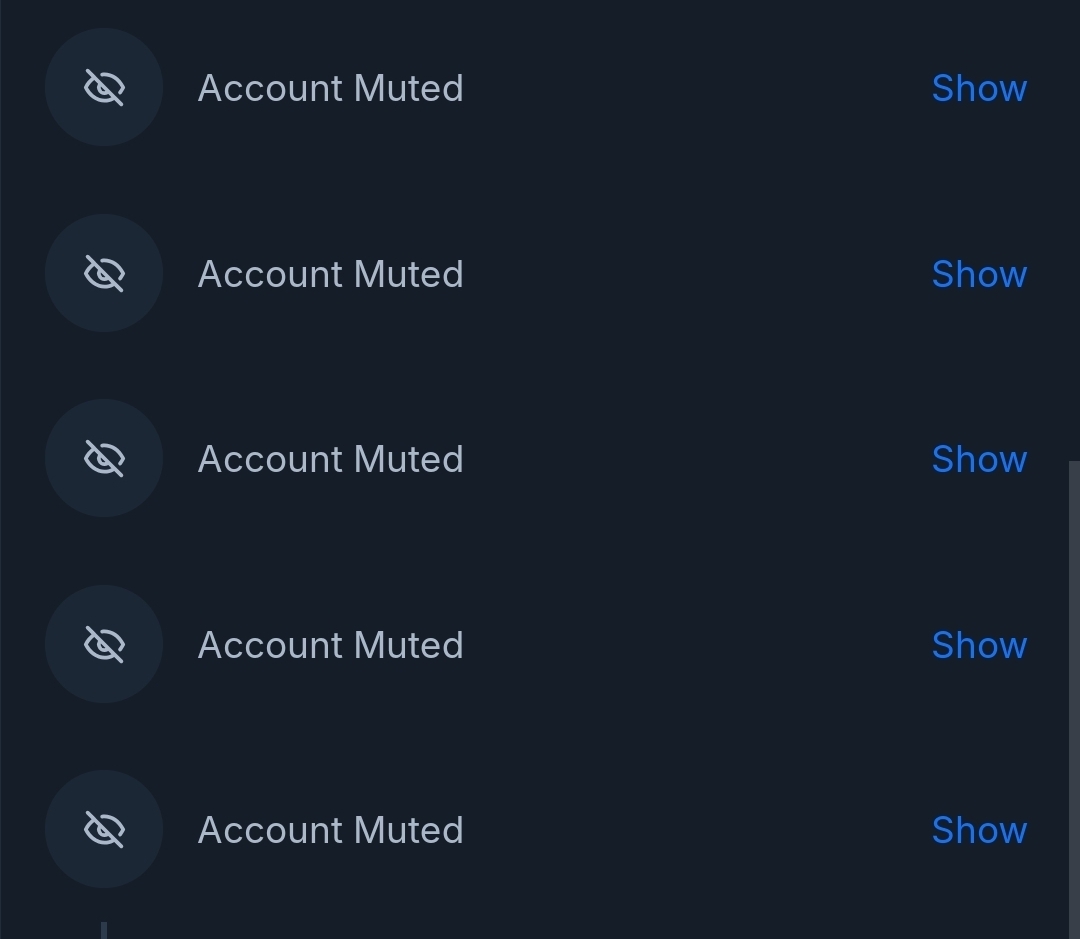Show the first muted account

(978, 88)
